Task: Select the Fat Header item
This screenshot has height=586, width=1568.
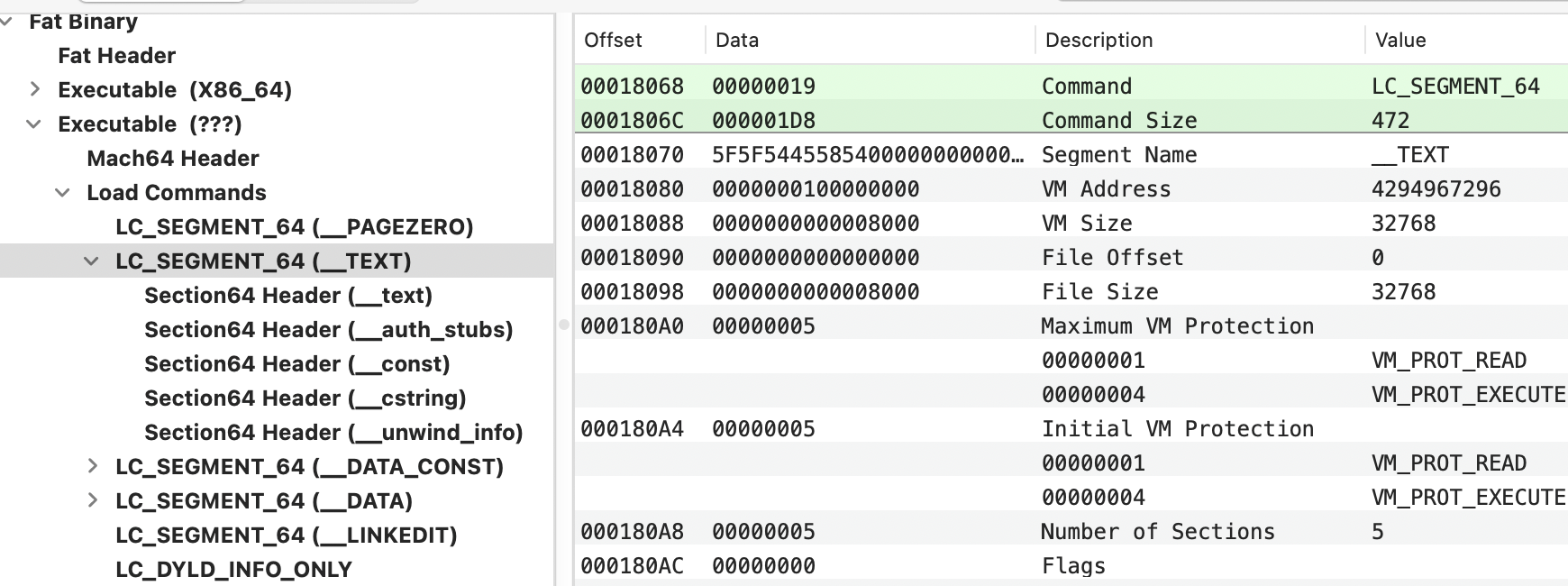Action: click(116, 56)
